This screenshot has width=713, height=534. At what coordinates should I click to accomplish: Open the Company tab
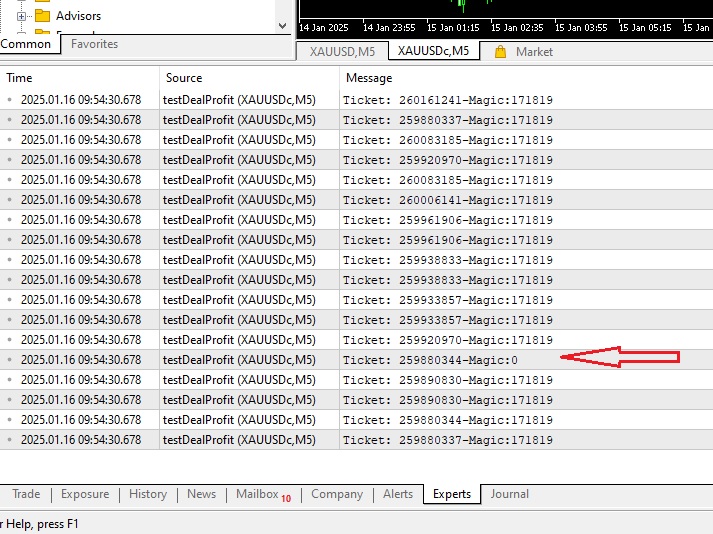(337, 494)
